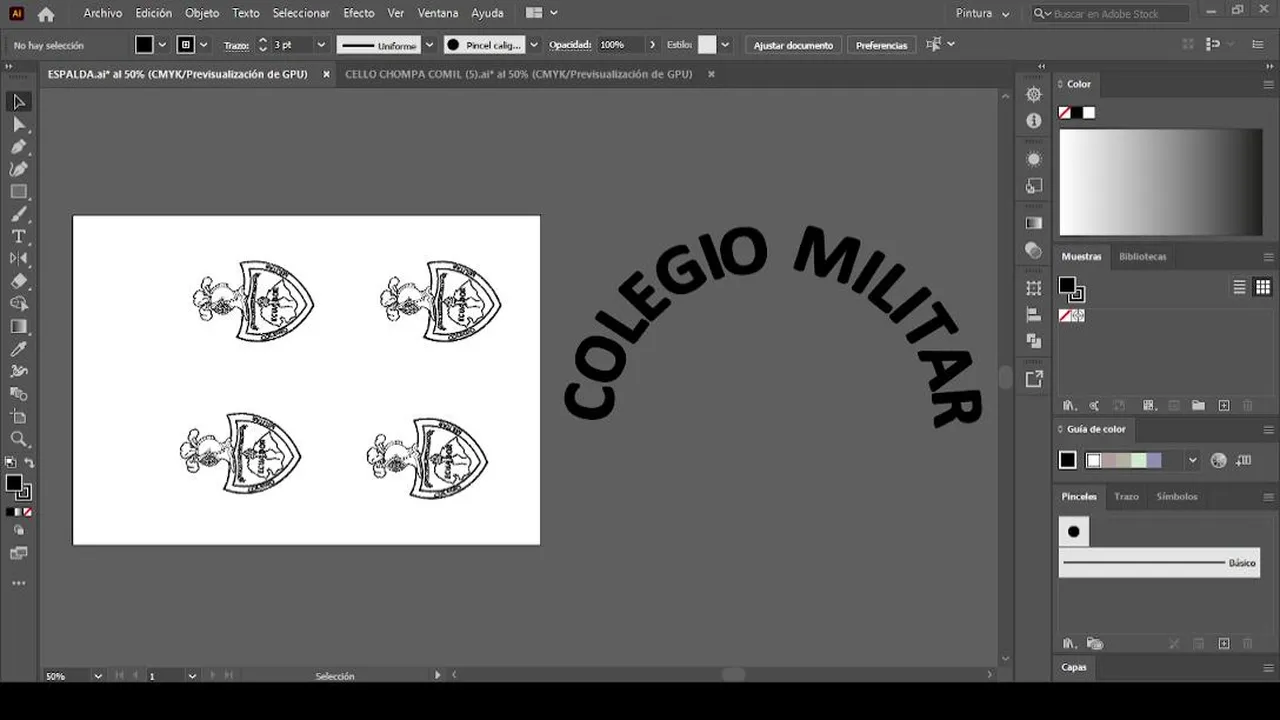The height and width of the screenshot is (720, 1280).
Task: Switch Swatches panel to list view
Action: (x=1239, y=287)
